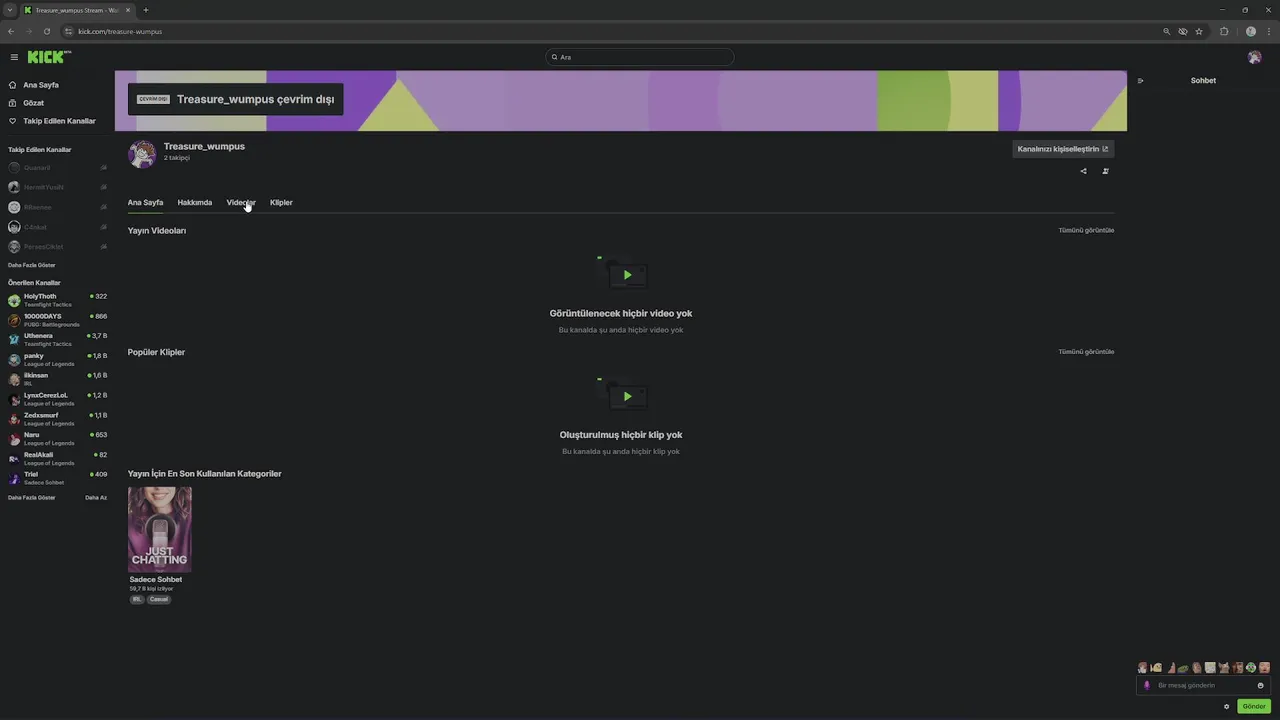Viewport: 1280px width, 720px height.
Task: Open Takip Edilen Kanallar in sidebar
Action: click(59, 121)
